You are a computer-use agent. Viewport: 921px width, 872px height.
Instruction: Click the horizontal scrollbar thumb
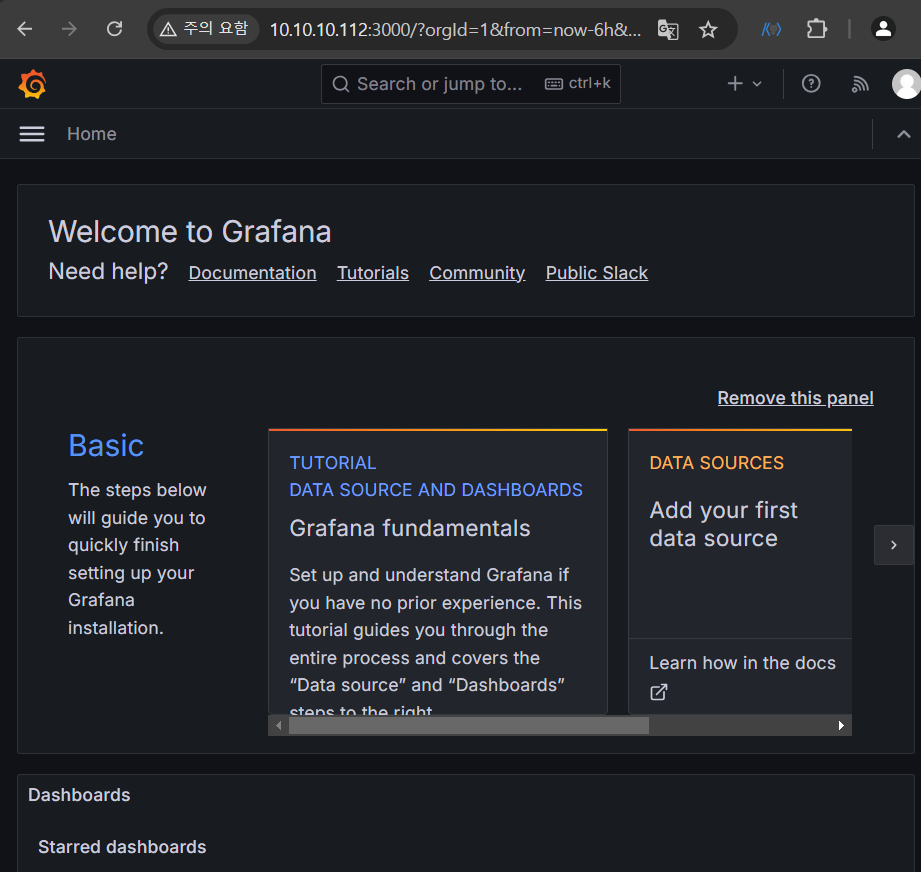(469, 726)
